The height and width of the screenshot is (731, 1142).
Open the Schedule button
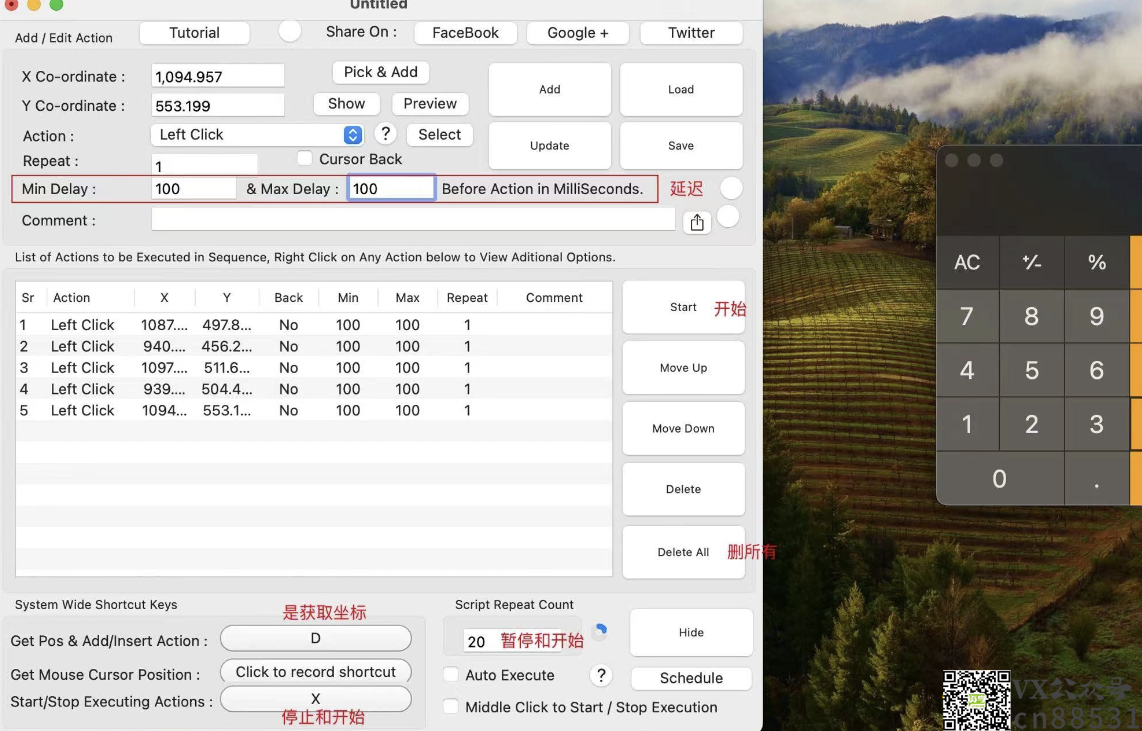point(691,678)
